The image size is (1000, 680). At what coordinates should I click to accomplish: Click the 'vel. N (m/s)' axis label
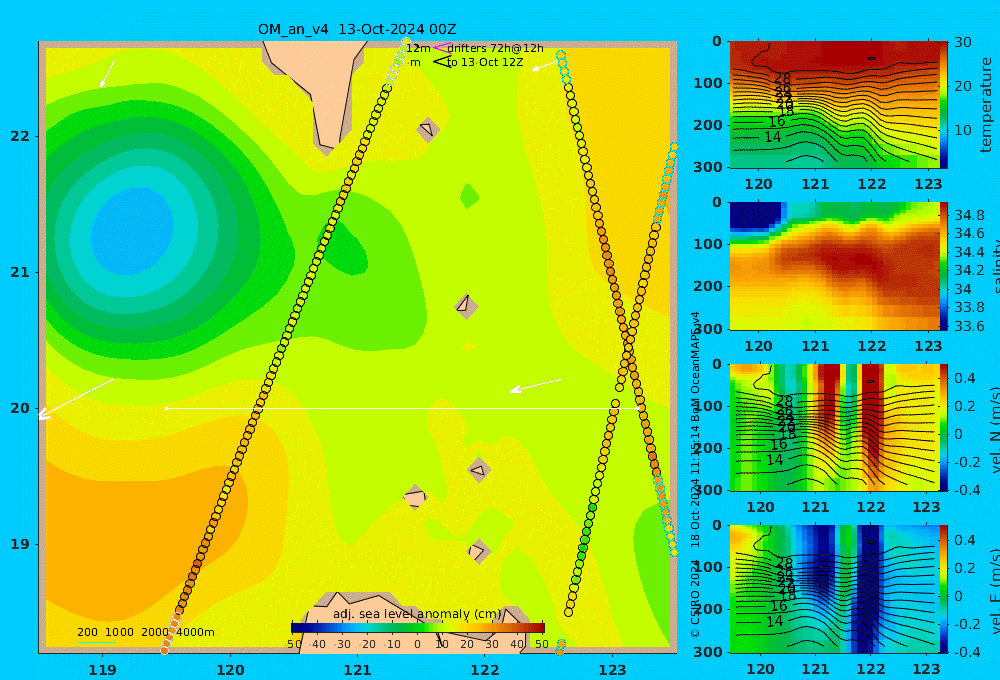994,429
